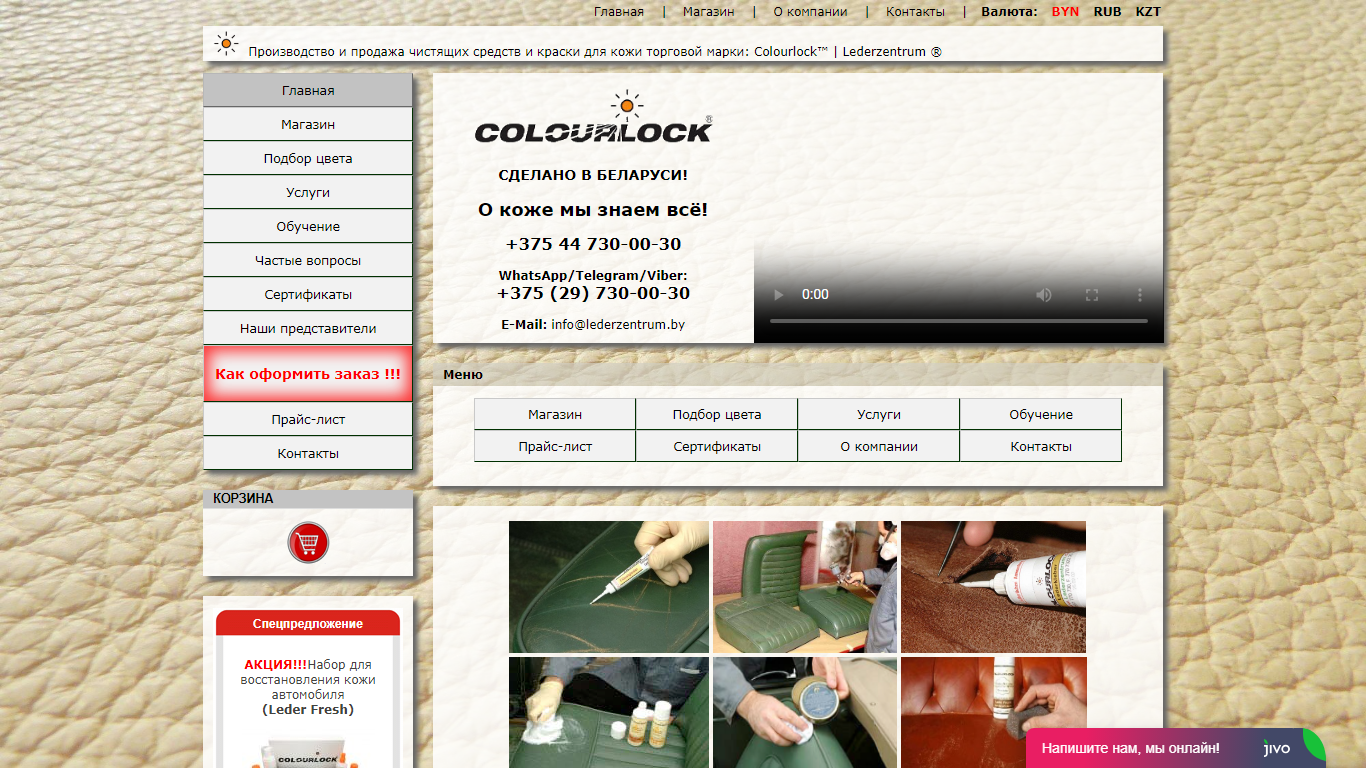Mute the video via speaker icon

click(x=1044, y=295)
